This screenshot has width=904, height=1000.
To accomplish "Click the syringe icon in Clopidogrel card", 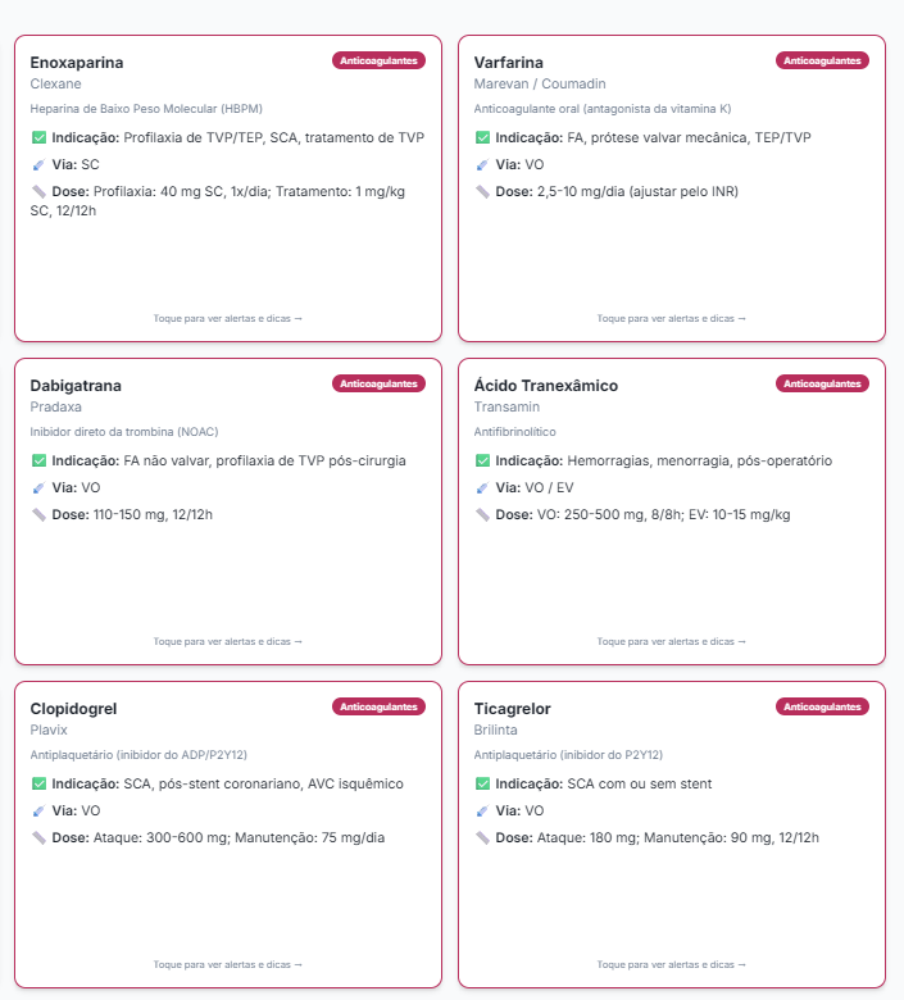I will click(x=39, y=811).
